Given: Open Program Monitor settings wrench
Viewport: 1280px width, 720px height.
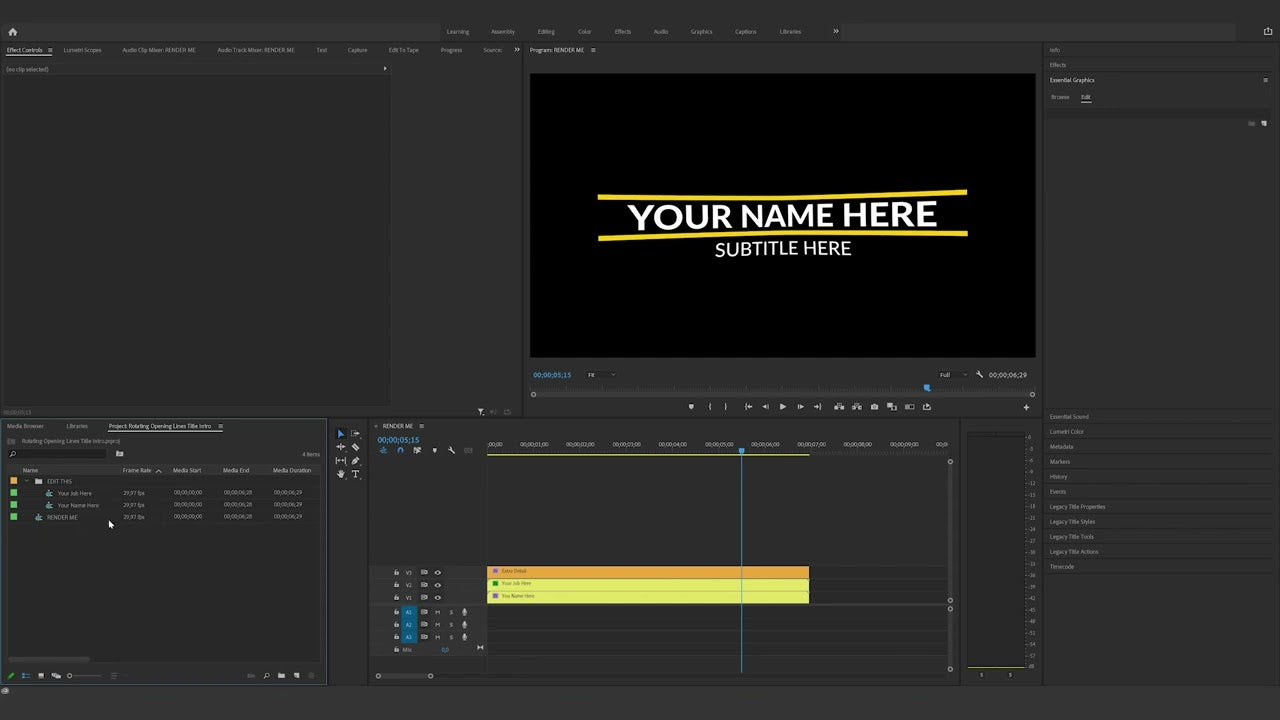Looking at the screenshot, I should click(979, 375).
